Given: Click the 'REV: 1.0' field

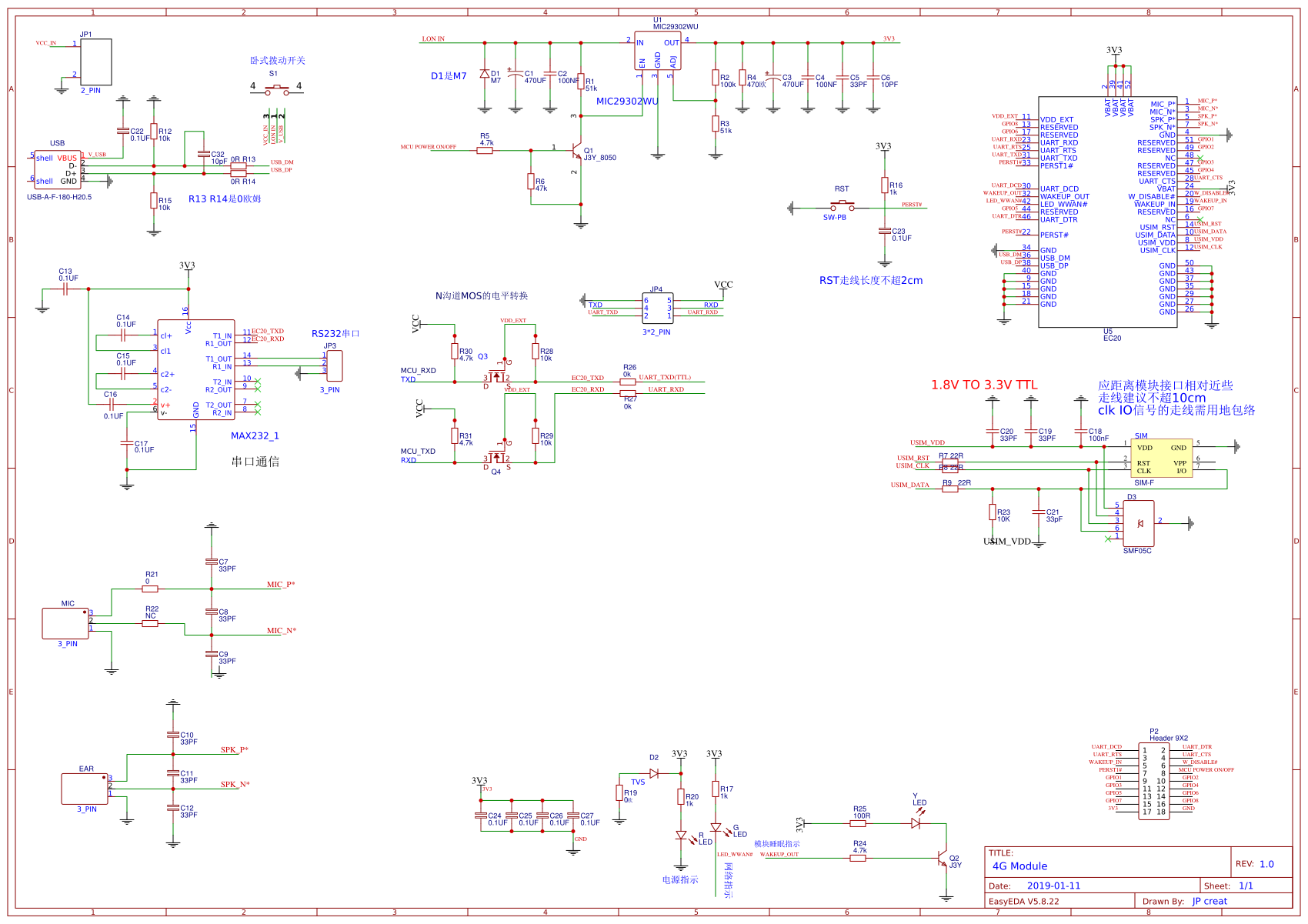Looking at the screenshot, I should coord(1254,864).
